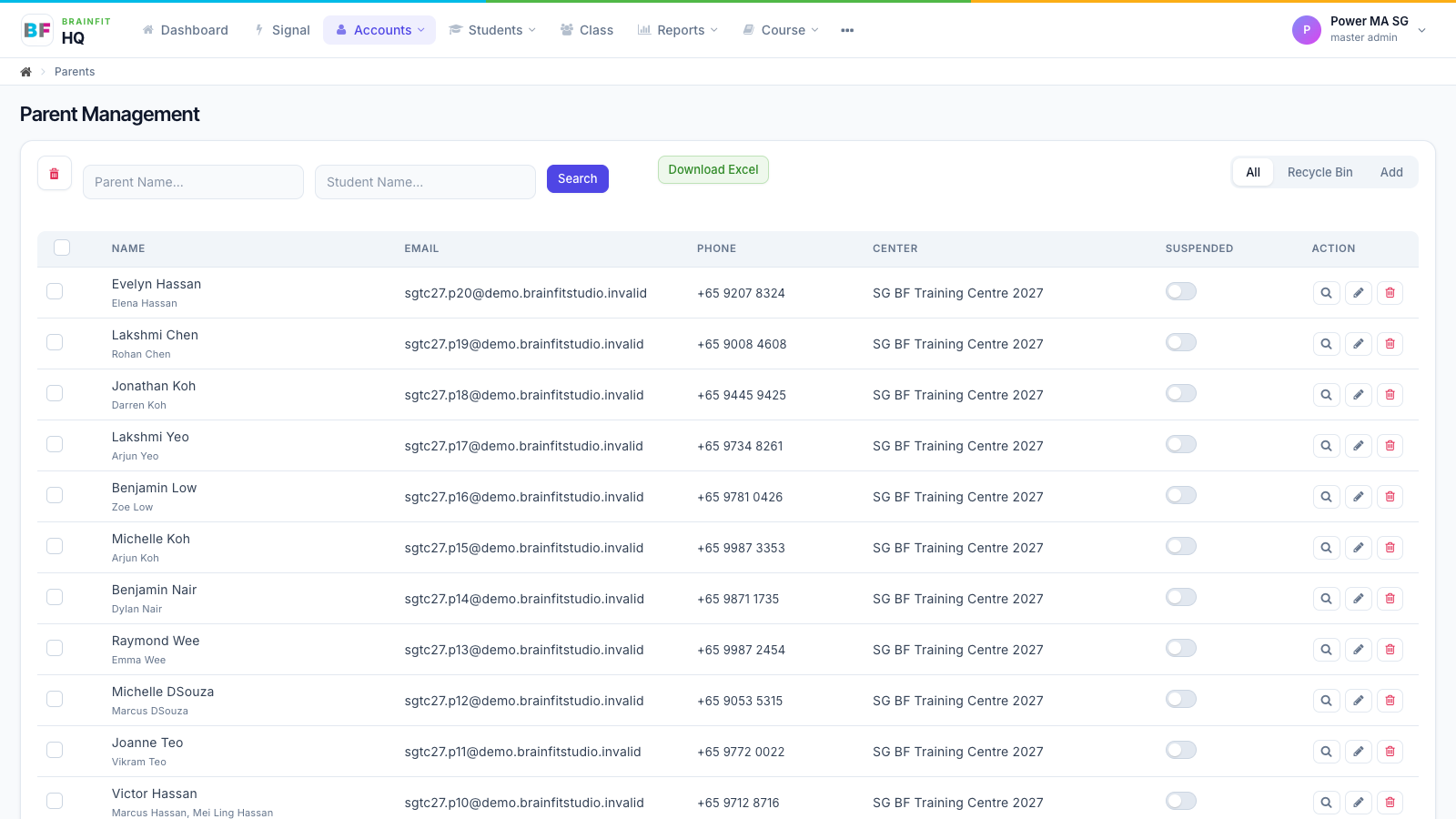Click the Download Excel button
The image size is (1456, 819).
pyautogui.click(x=713, y=170)
